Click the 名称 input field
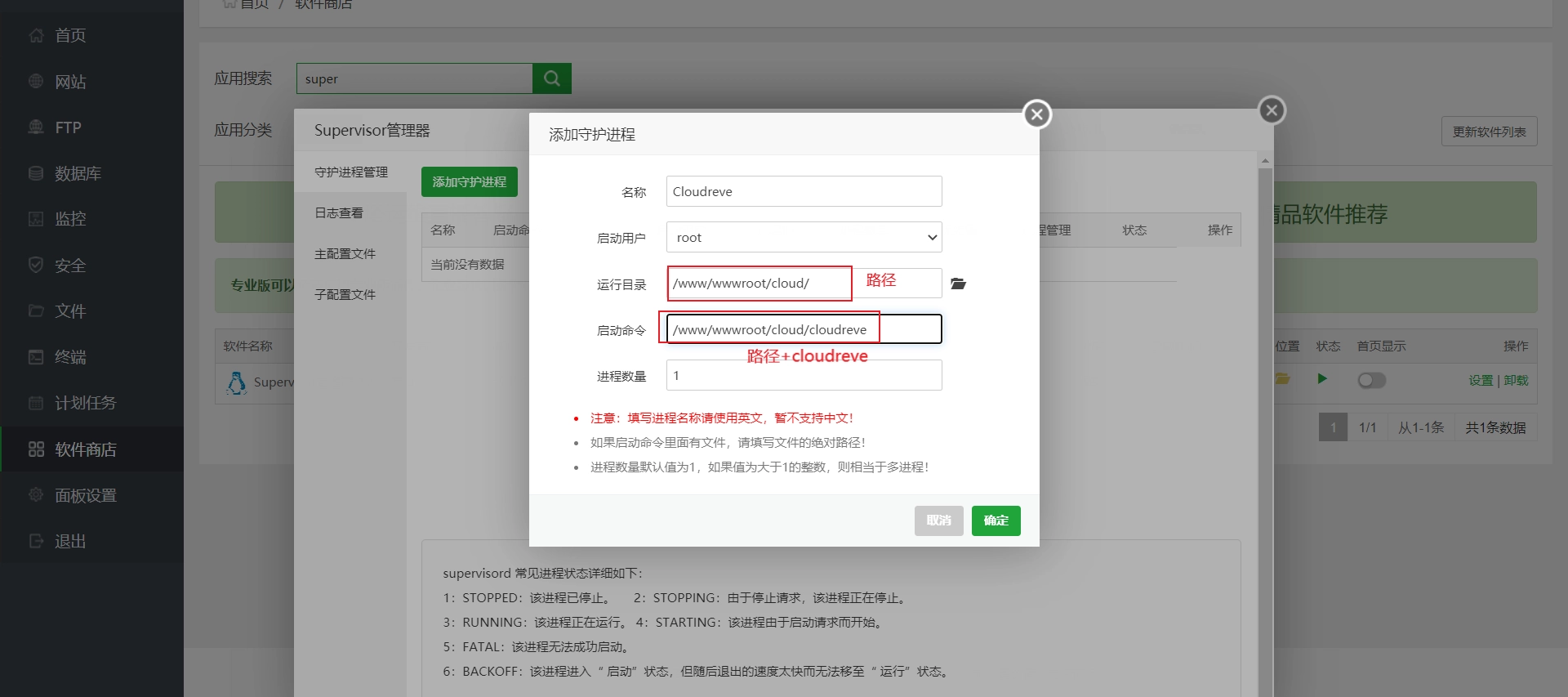The image size is (1568, 697). pyautogui.click(x=804, y=191)
